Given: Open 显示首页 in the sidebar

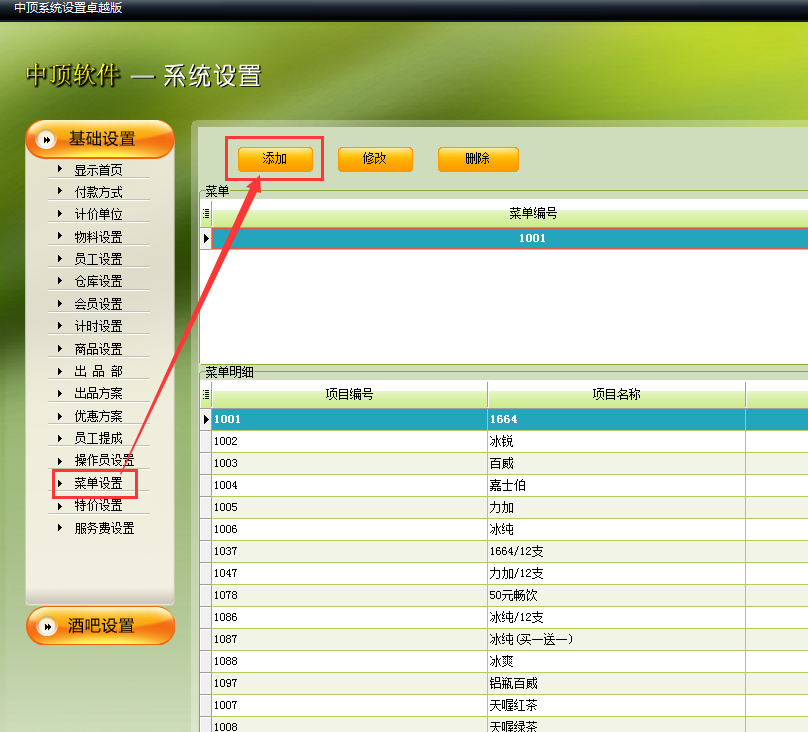Looking at the screenshot, I should pyautogui.click(x=98, y=170).
